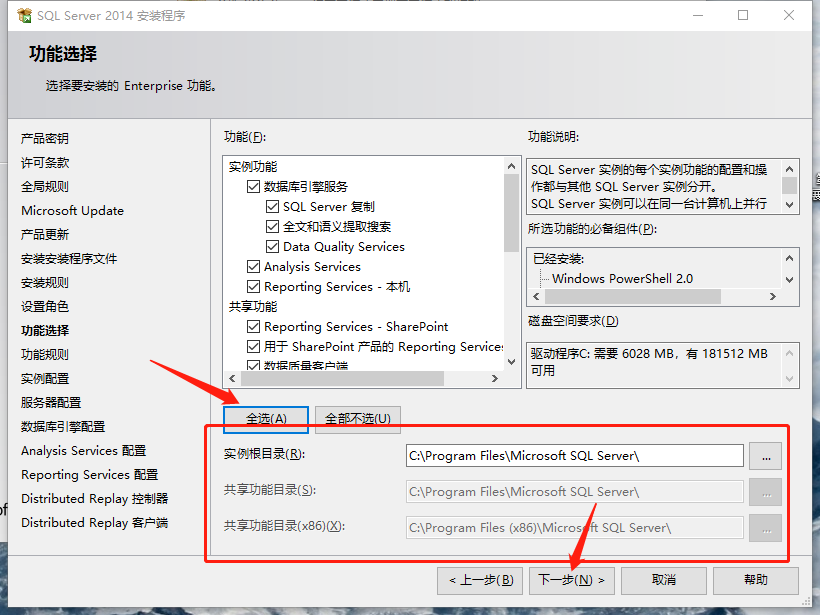Click the disk space text 驱动程序C
The width and height of the screenshot is (820, 615).
649,362
